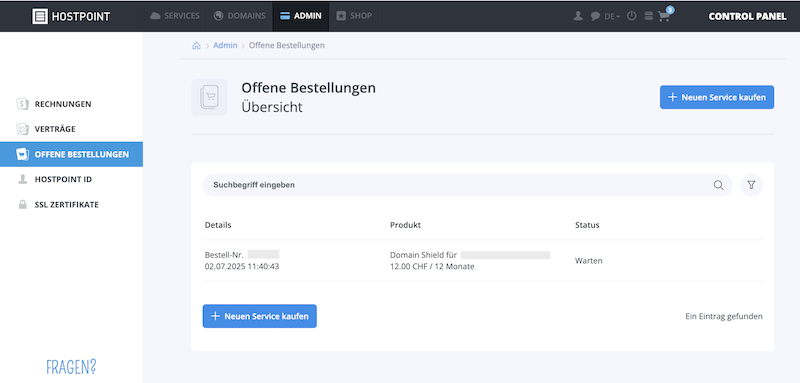800x383 pixels.
Task: Open the chat speech bubble icon
Action: (595, 16)
